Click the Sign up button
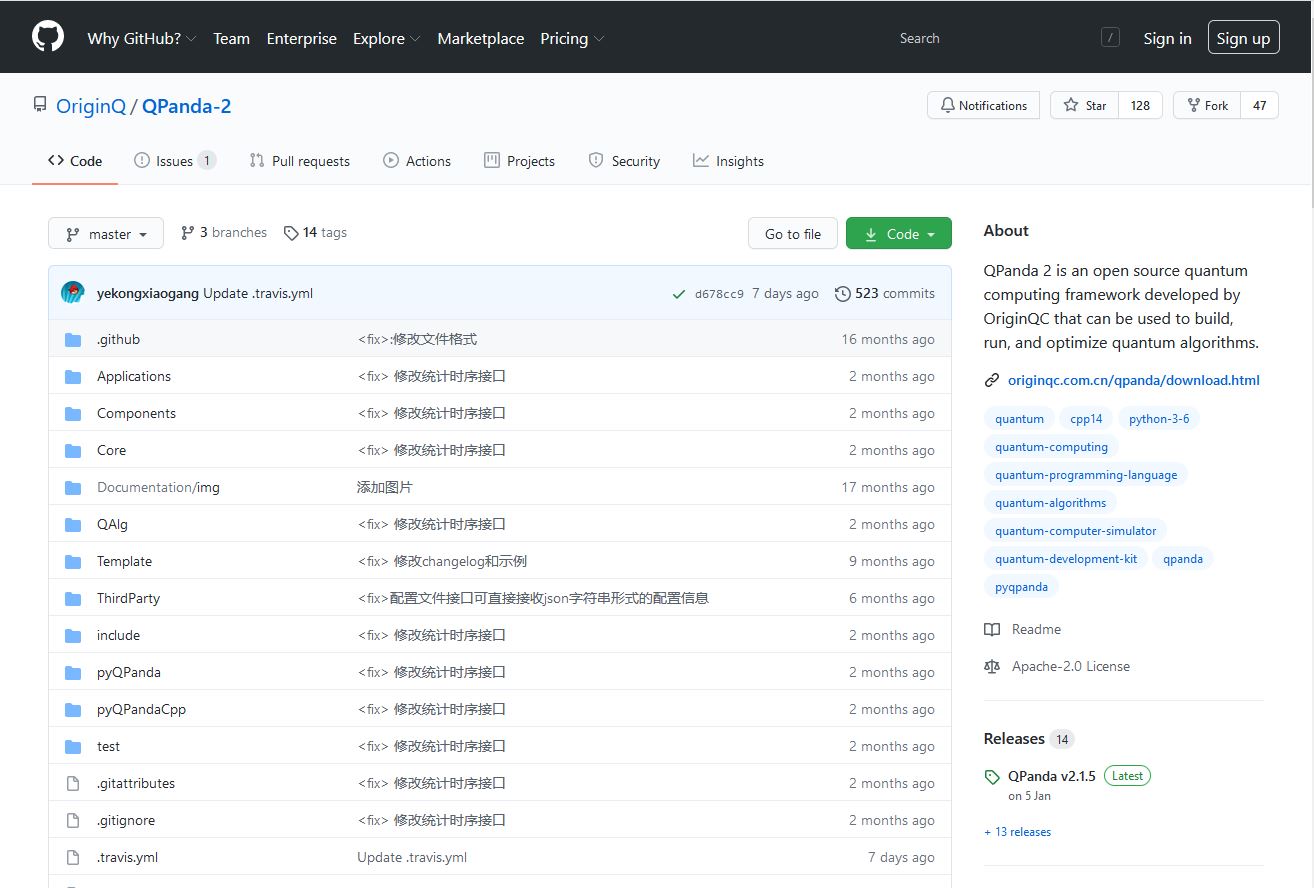The image size is (1314, 888). [1243, 38]
